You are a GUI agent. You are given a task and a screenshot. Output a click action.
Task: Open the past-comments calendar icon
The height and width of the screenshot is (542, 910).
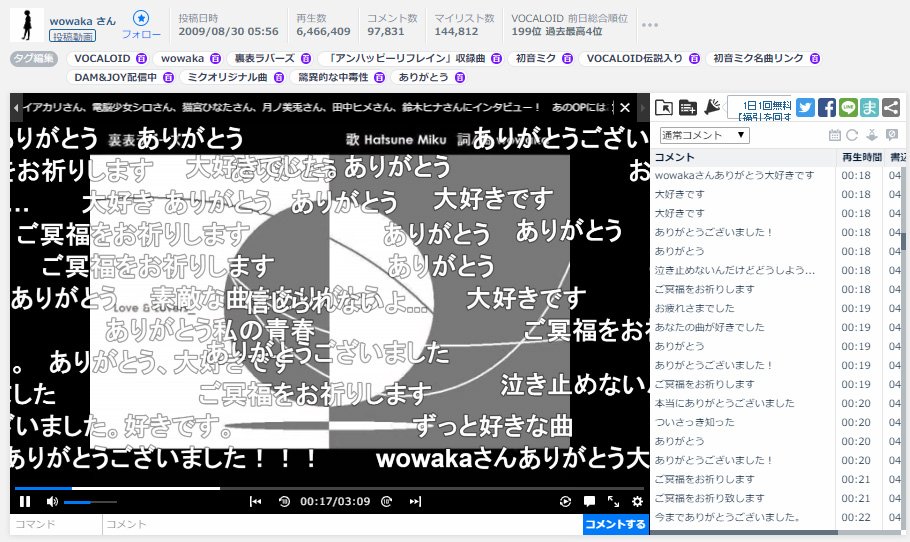click(x=835, y=135)
